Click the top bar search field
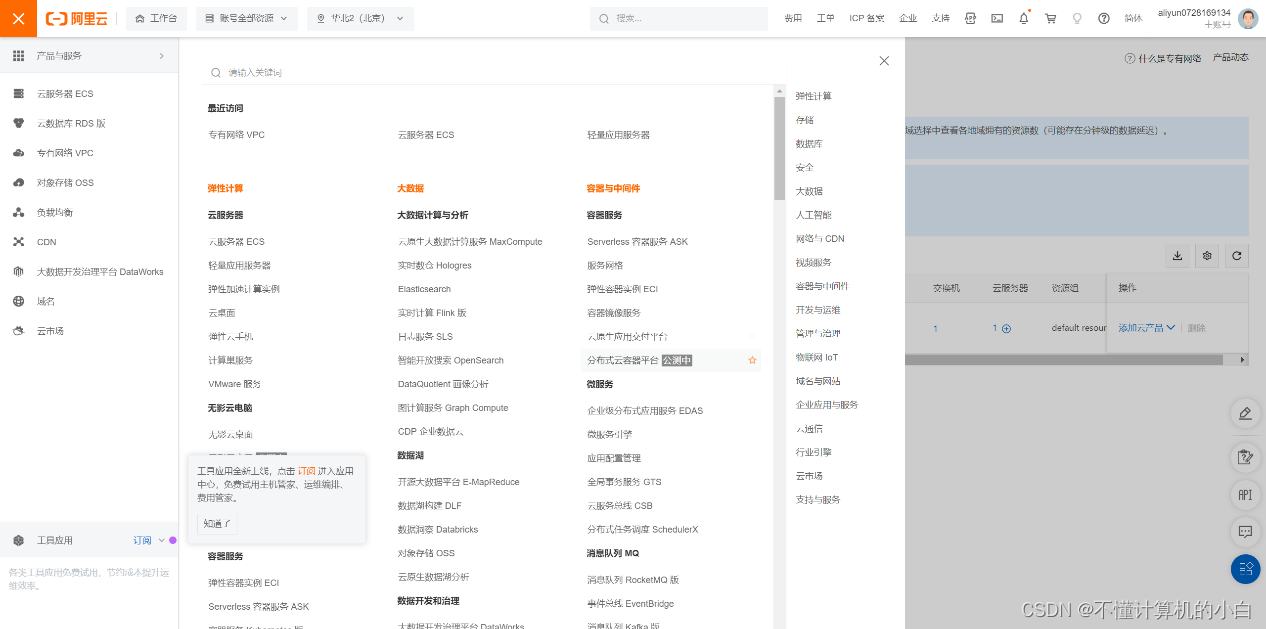This screenshot has height=629, width=1266. pos(677,18)
